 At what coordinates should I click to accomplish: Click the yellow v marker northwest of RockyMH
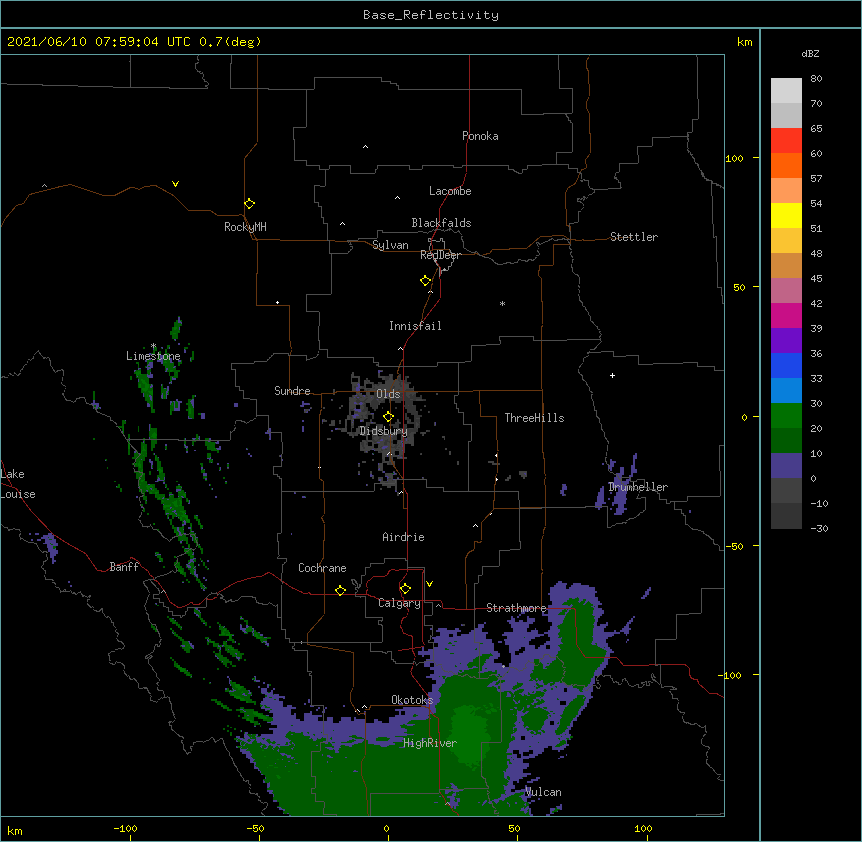175,184
